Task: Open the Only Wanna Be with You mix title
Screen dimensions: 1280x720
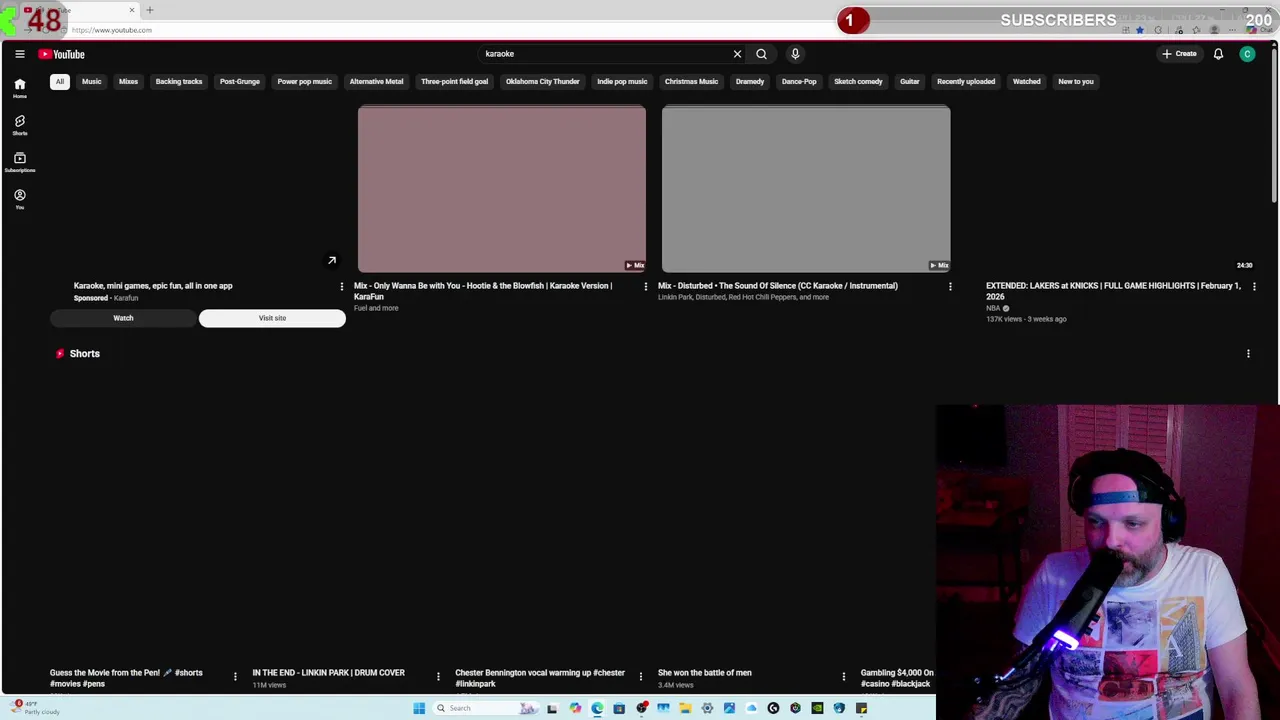Action: click(483, 291)
